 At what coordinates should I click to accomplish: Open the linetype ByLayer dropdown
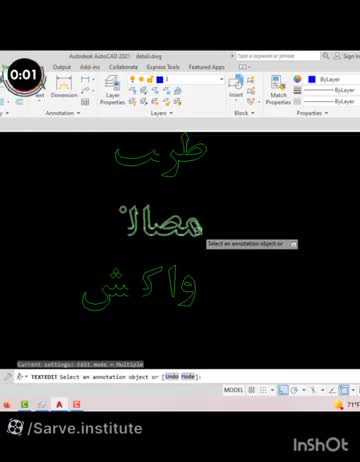(331, 101)
